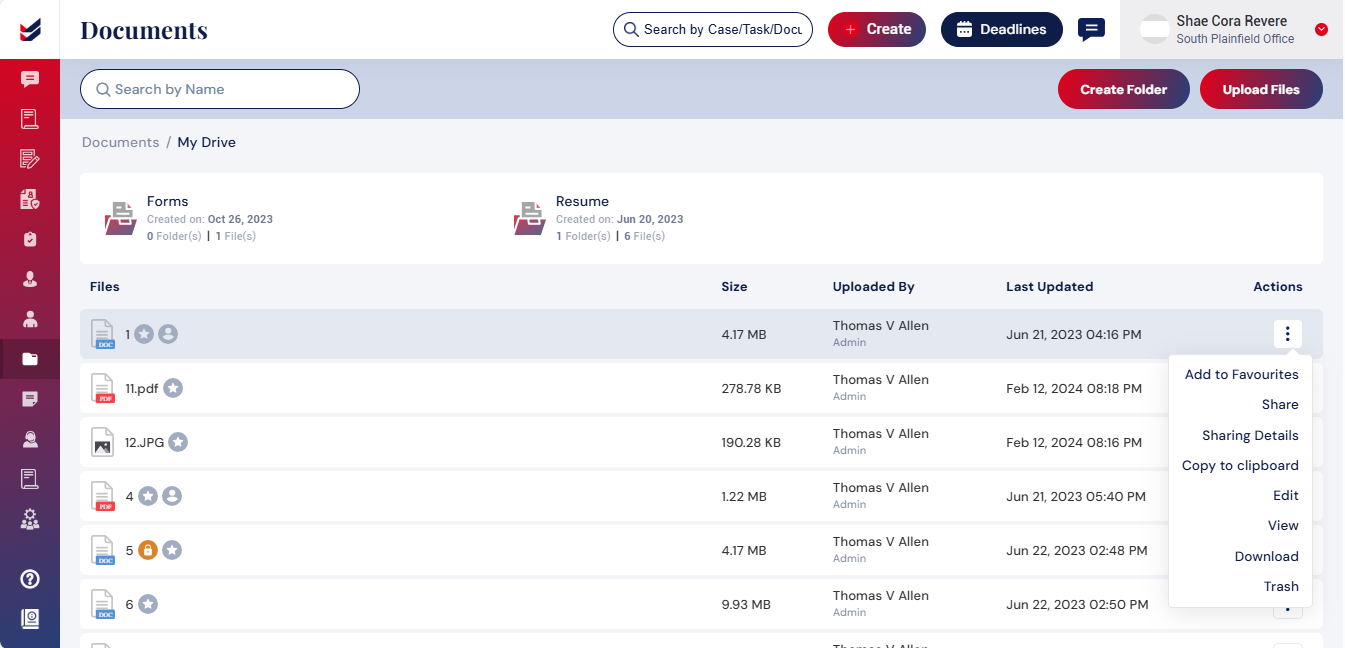Viewport: 1345px width, 648px height.
Task: Toggle the favourite star on 12.JPG
Action: point(178,442)
